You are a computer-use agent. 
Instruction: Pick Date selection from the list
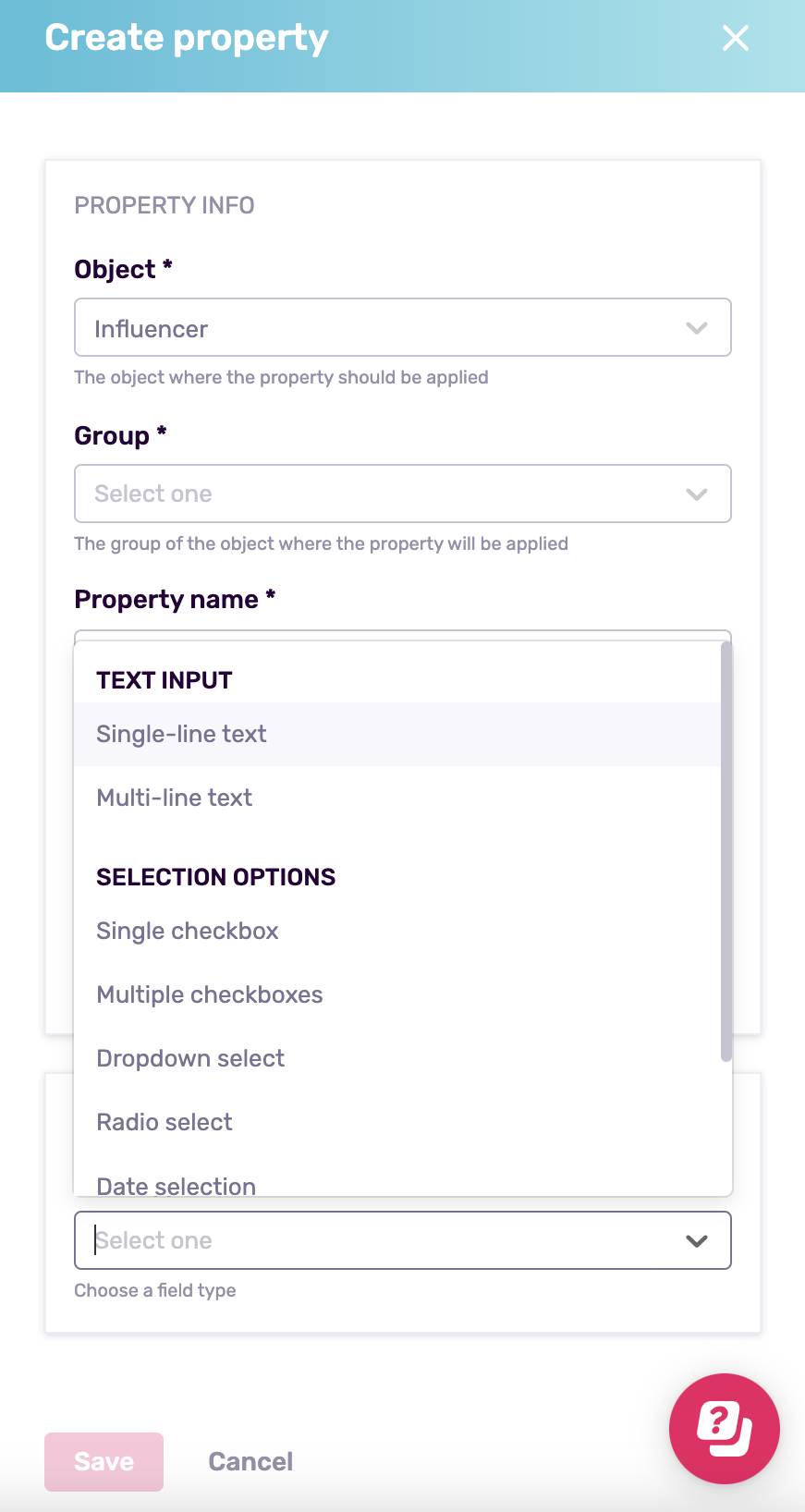(x=176, y=1186)
